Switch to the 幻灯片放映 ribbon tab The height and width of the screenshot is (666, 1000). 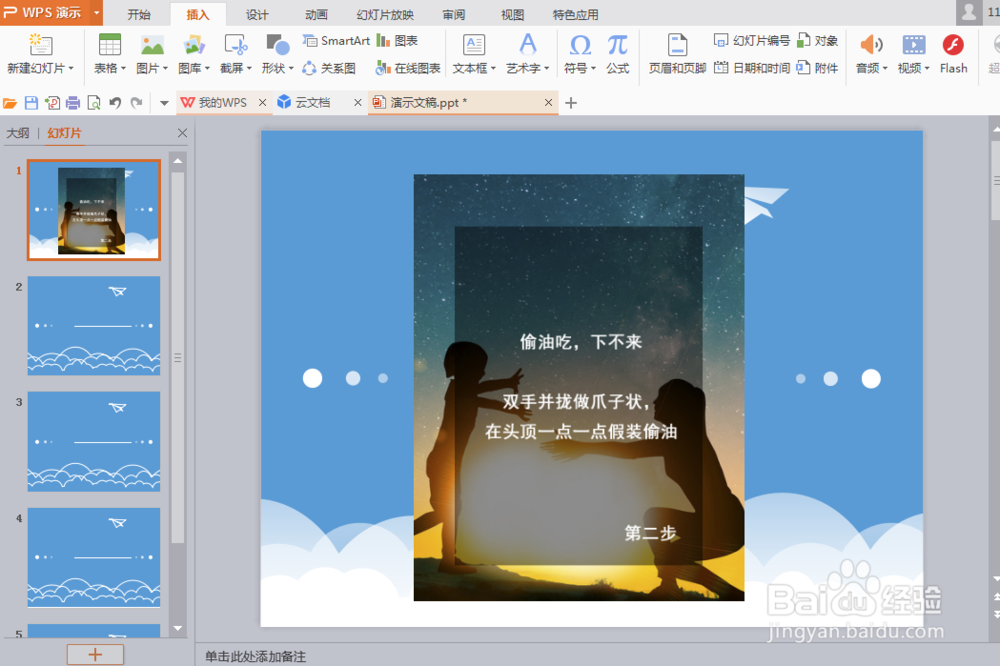pyautogui.click(x=385, y=15)
